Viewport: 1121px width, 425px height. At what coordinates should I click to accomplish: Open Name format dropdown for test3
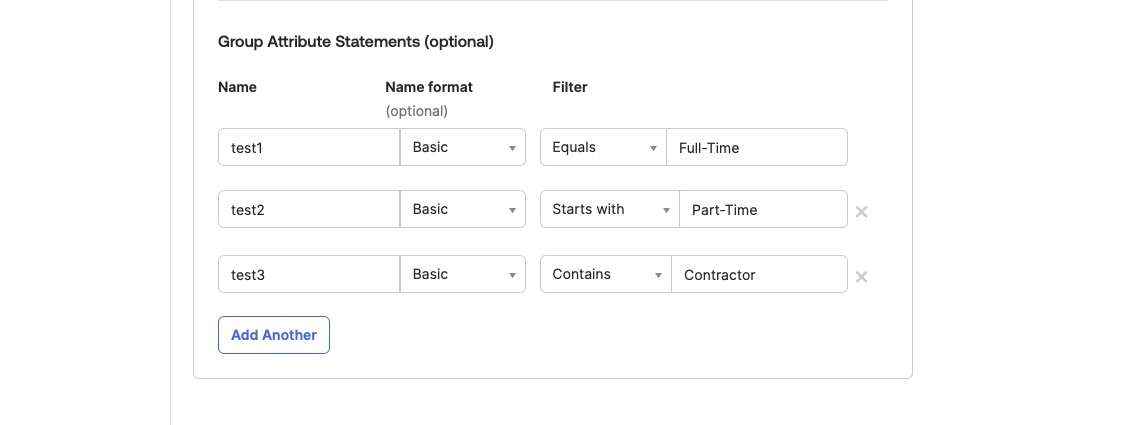(463, 274)
